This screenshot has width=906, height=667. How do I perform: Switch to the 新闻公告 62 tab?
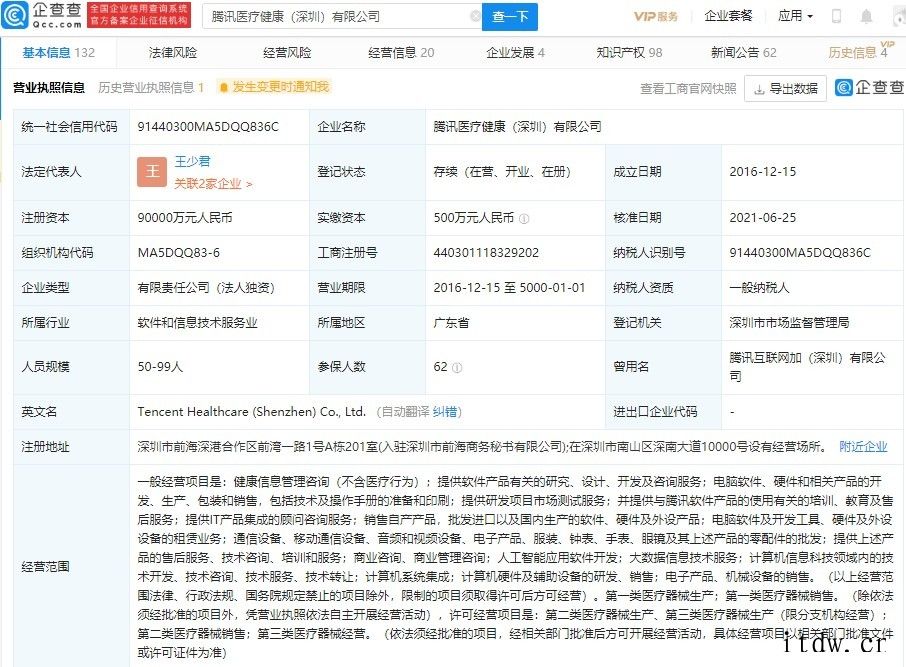tap(744, 53)
